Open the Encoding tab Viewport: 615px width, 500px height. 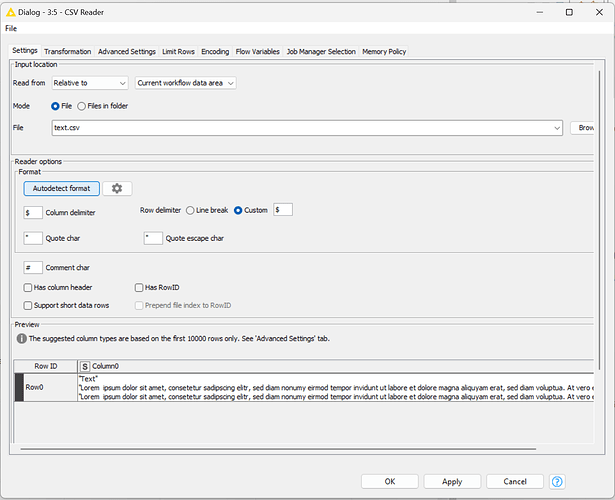[x=215, y=51]
